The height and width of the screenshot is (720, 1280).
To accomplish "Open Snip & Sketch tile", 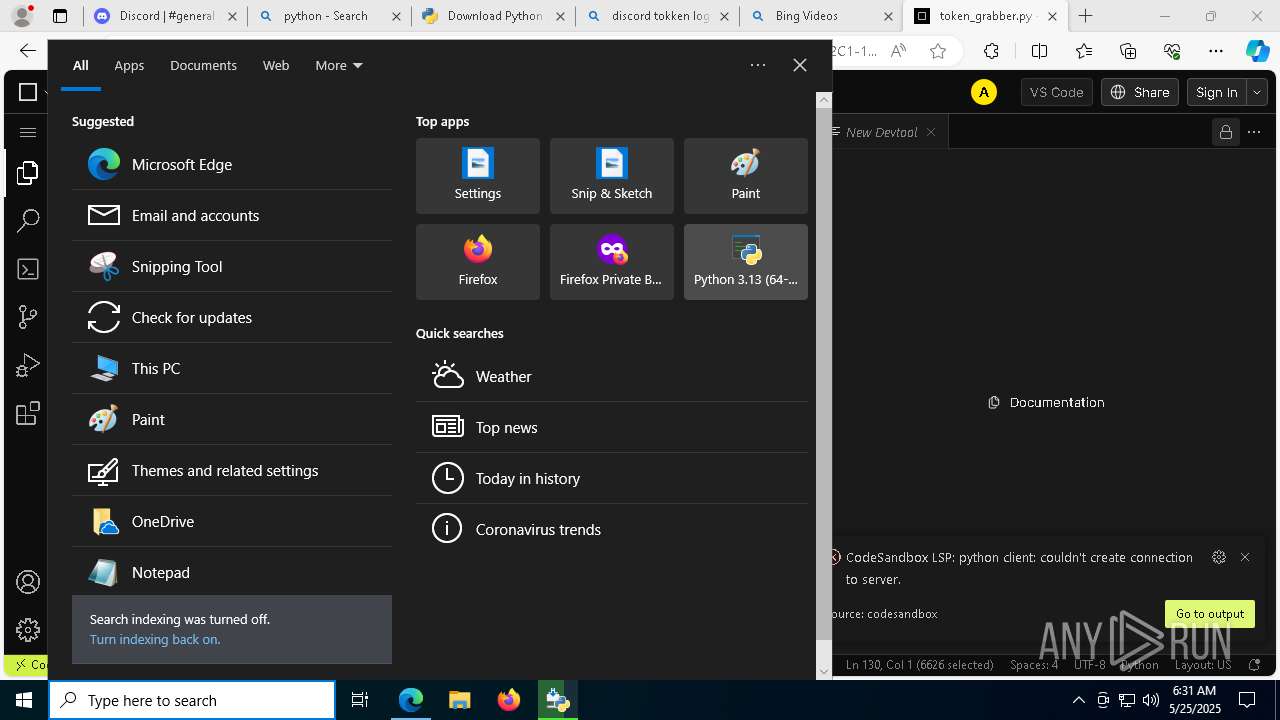I will click(612, 176).
